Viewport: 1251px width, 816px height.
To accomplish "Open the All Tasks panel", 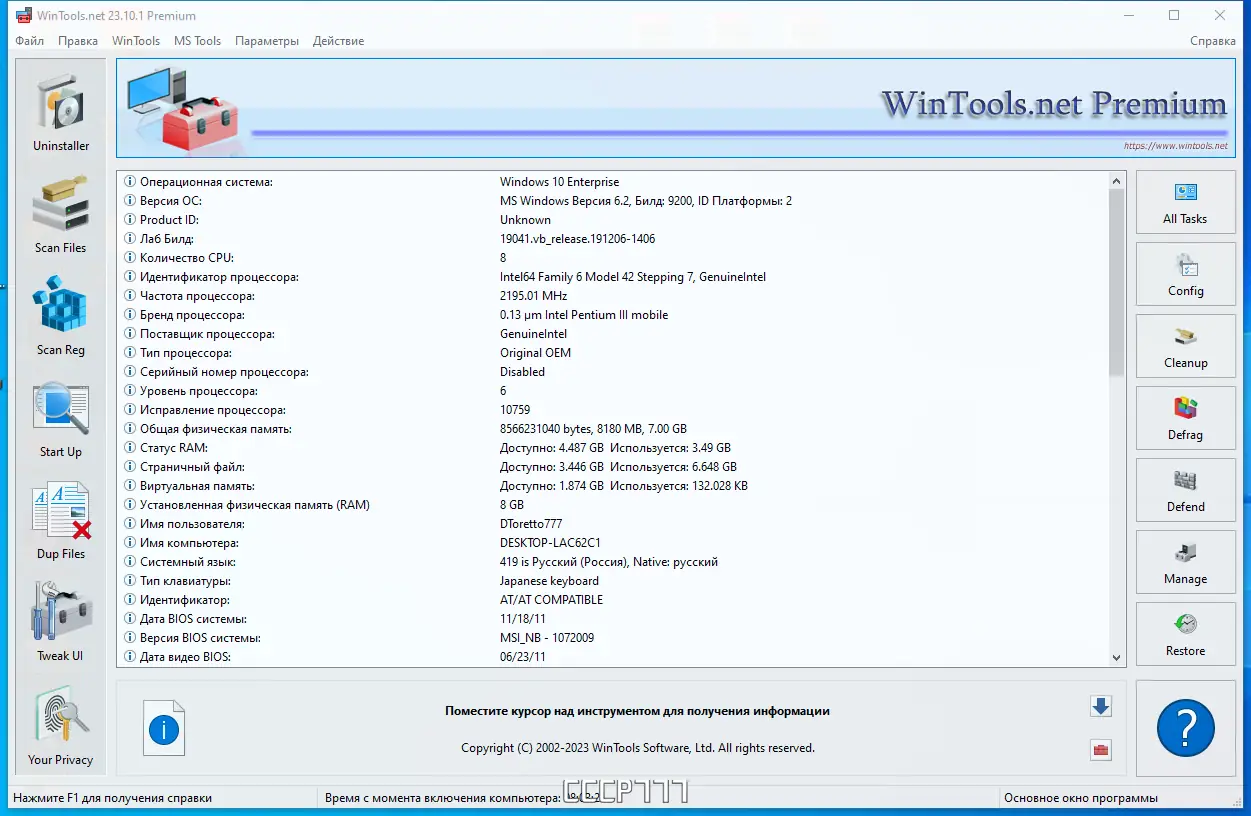I will coord(1185,202).
